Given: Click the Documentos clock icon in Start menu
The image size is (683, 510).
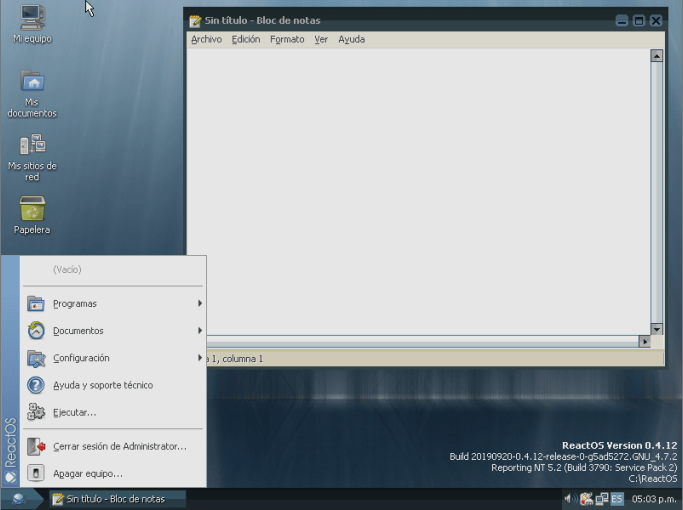Looking at the screenshot, I should (x=36, y=331).
